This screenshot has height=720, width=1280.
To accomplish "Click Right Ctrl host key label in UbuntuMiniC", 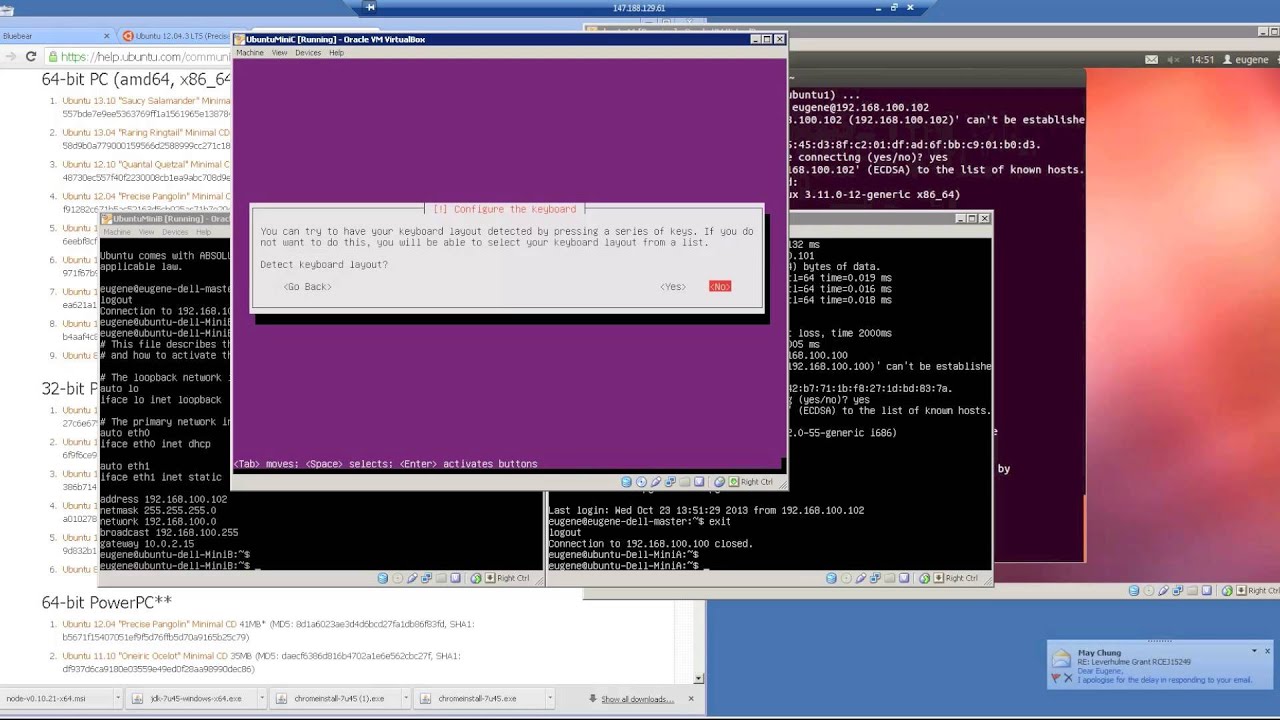I will point(757,482).
